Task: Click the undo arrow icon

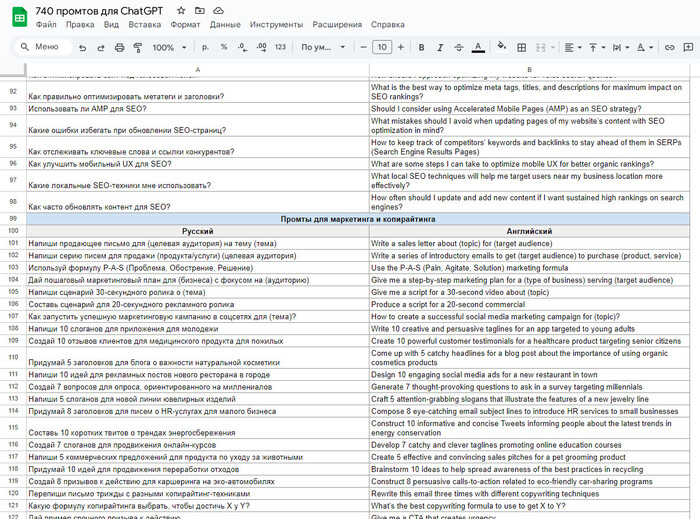Action: (82, 47)
